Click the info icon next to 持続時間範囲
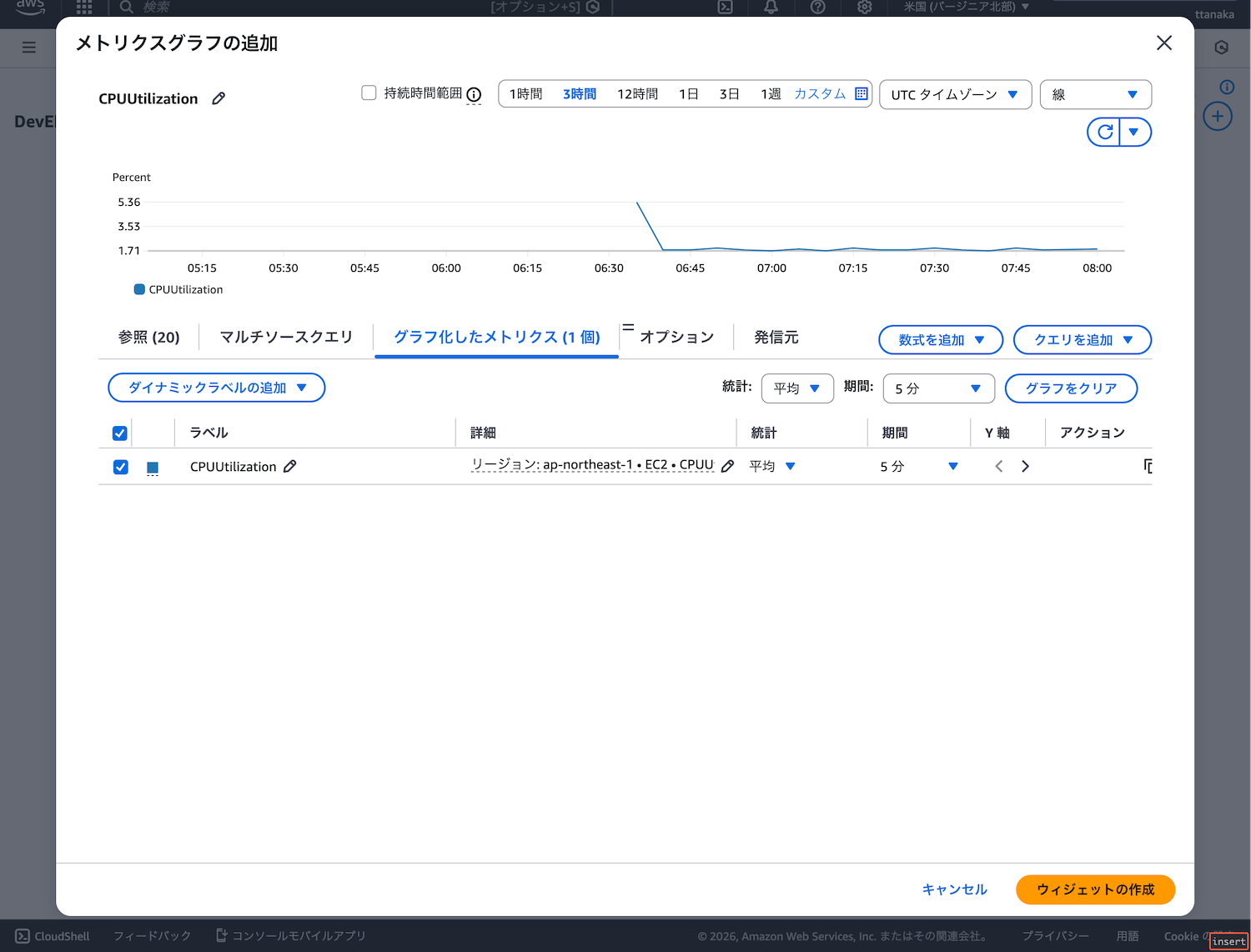 pos(474,94)
